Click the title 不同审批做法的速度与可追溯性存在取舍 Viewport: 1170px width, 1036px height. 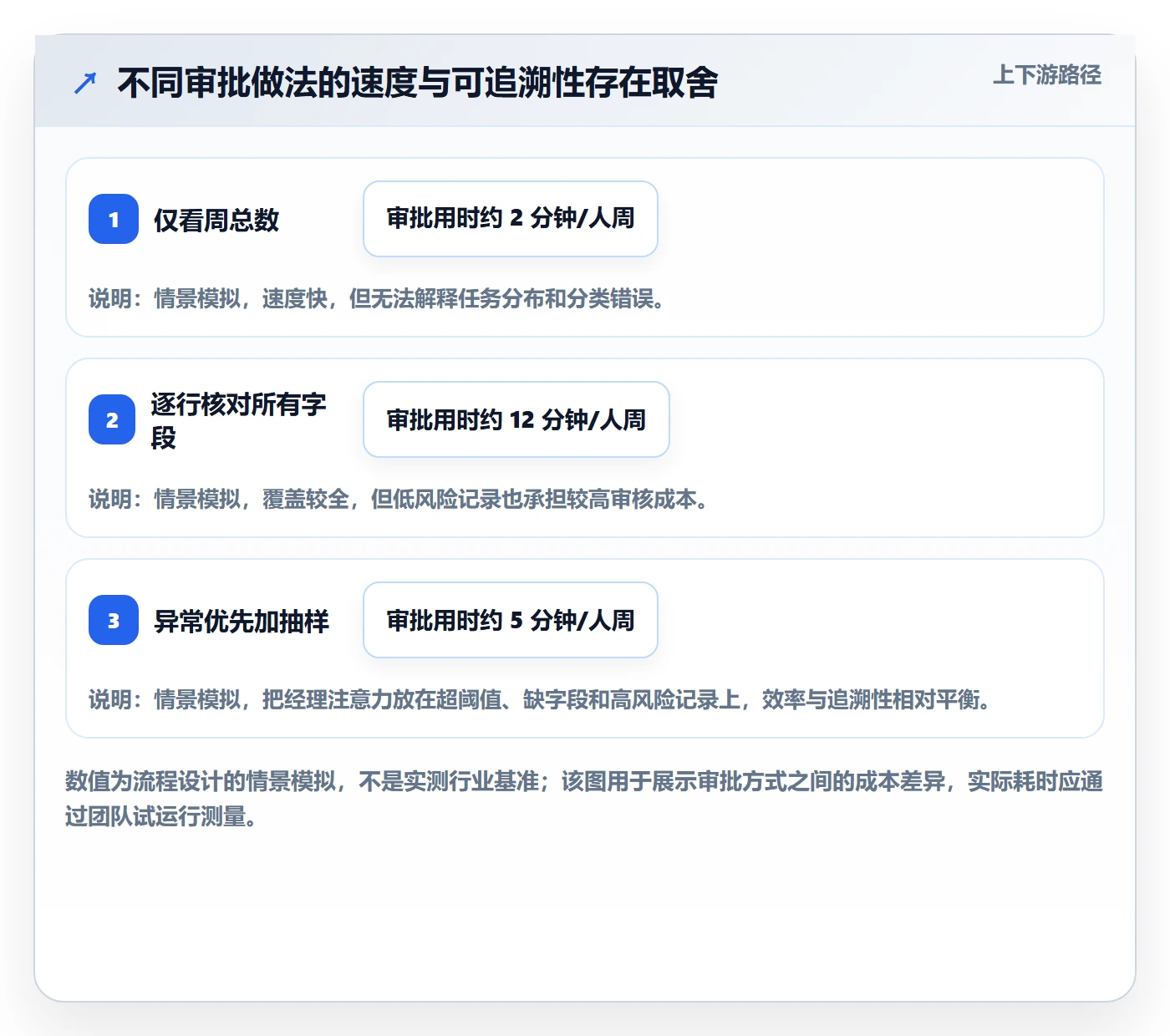click(418, 83)
